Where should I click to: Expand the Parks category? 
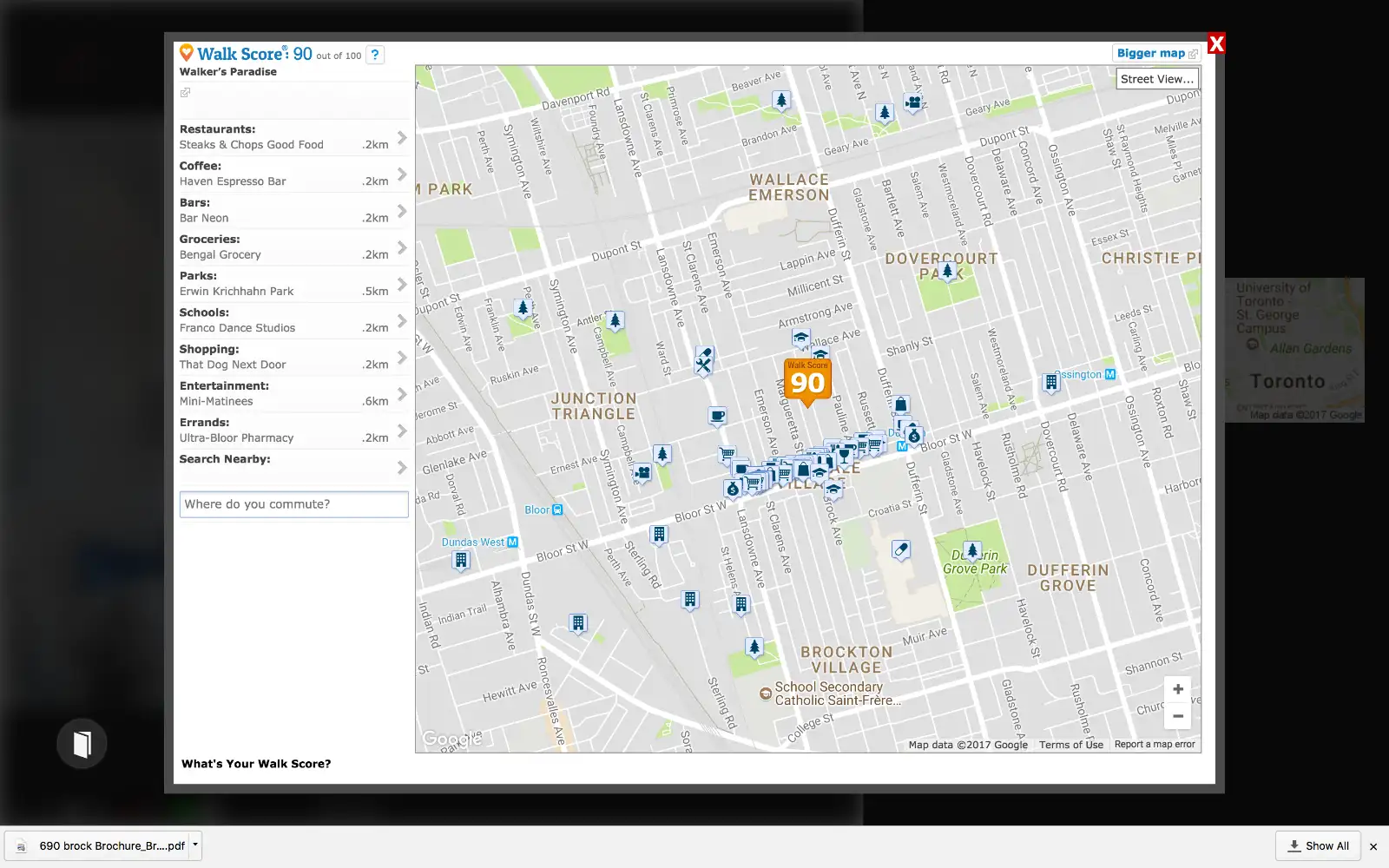click(402, 284)
